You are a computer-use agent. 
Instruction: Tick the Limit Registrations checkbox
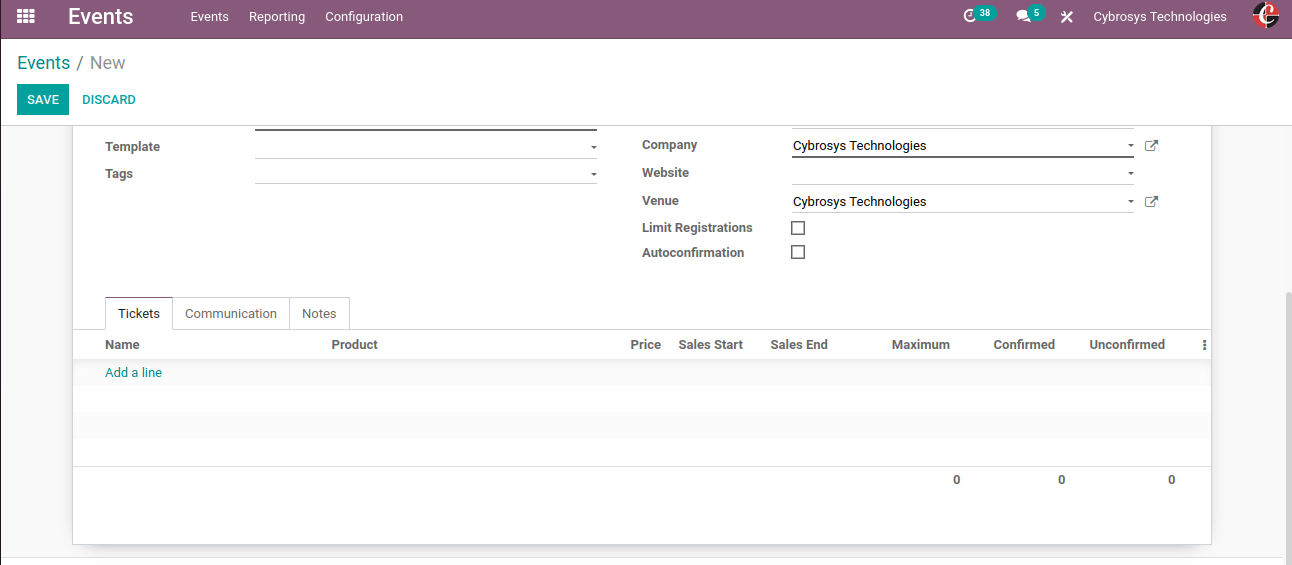point(798,228)
